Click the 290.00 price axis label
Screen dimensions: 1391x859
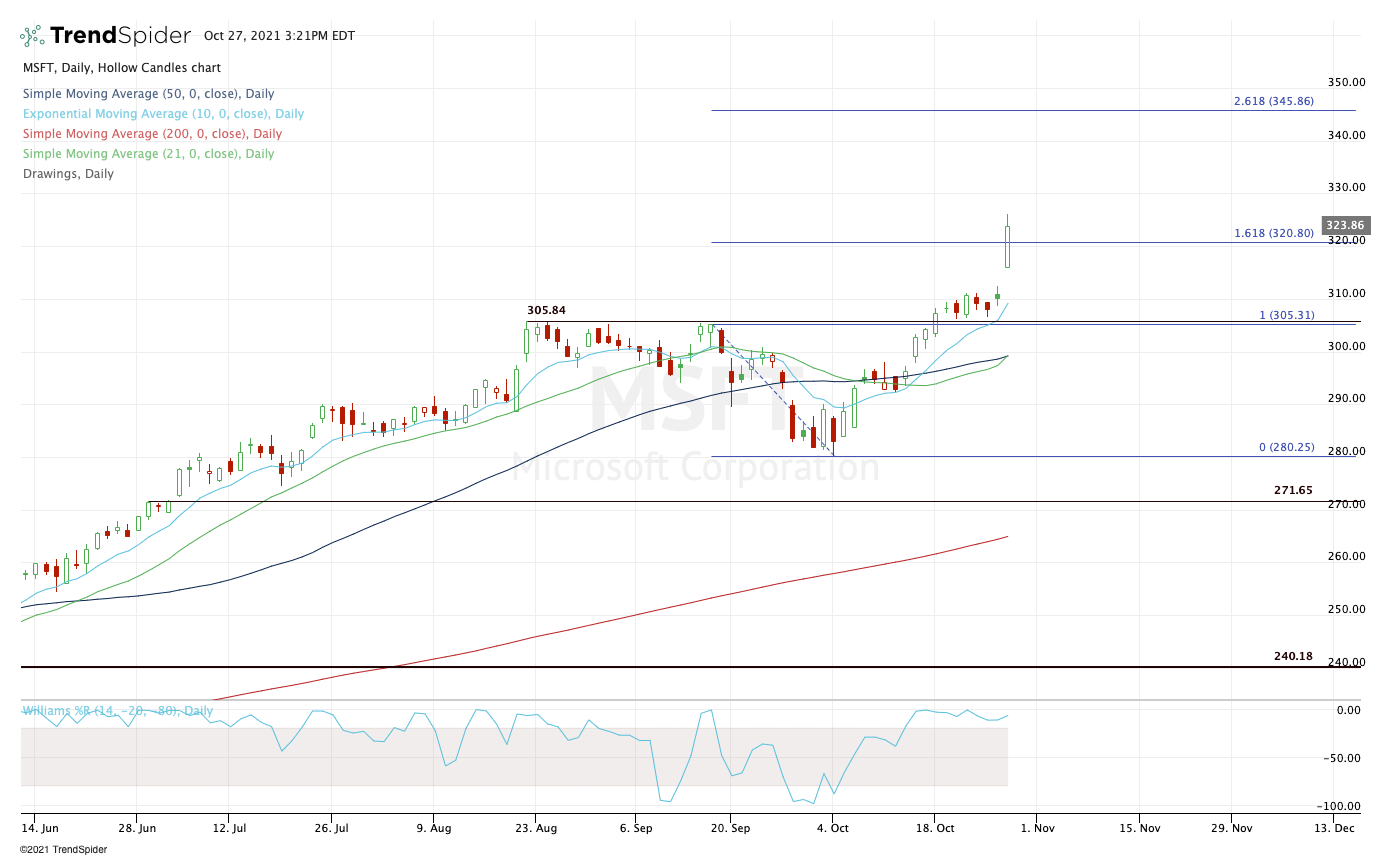(x=1346, y=398)
